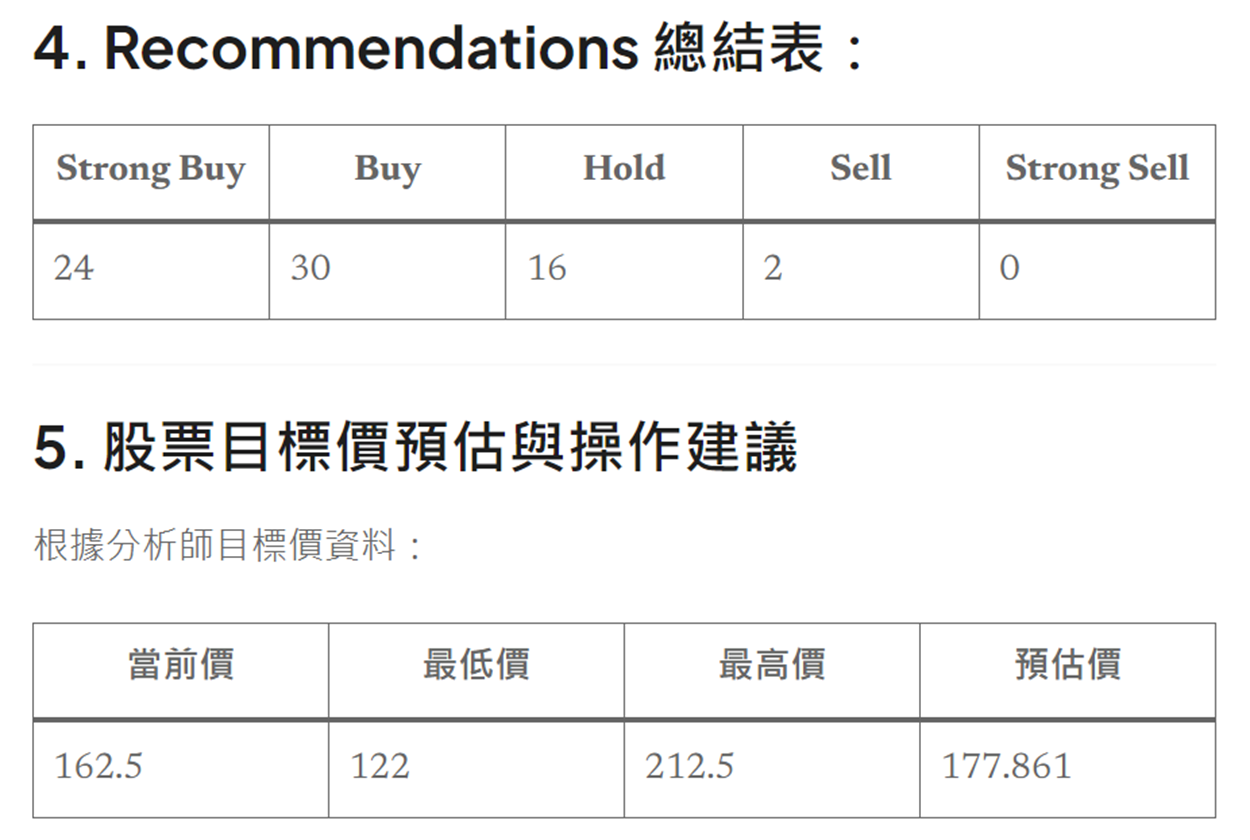
Task: Select the "最低價" header cell
Action: [476, 665]
